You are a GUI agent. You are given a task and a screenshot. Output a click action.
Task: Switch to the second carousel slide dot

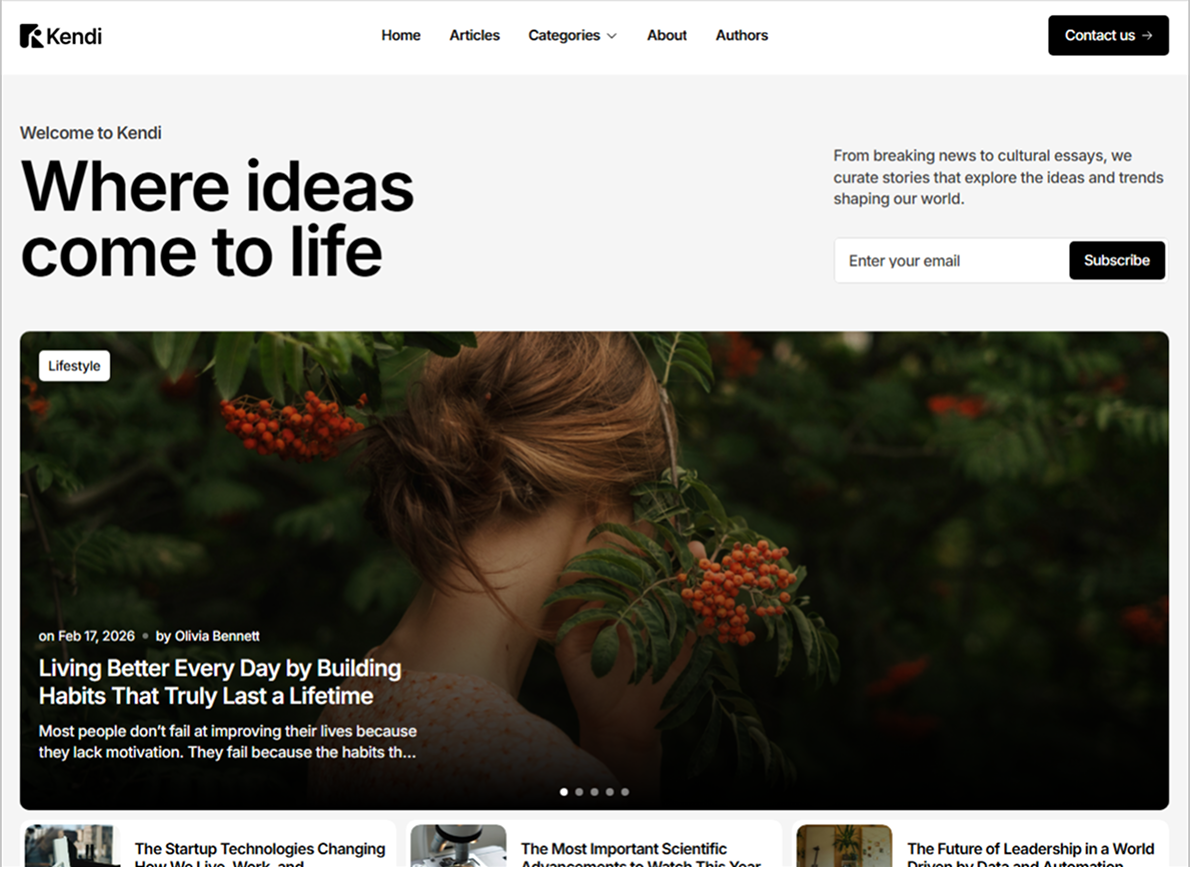point(579,792)
